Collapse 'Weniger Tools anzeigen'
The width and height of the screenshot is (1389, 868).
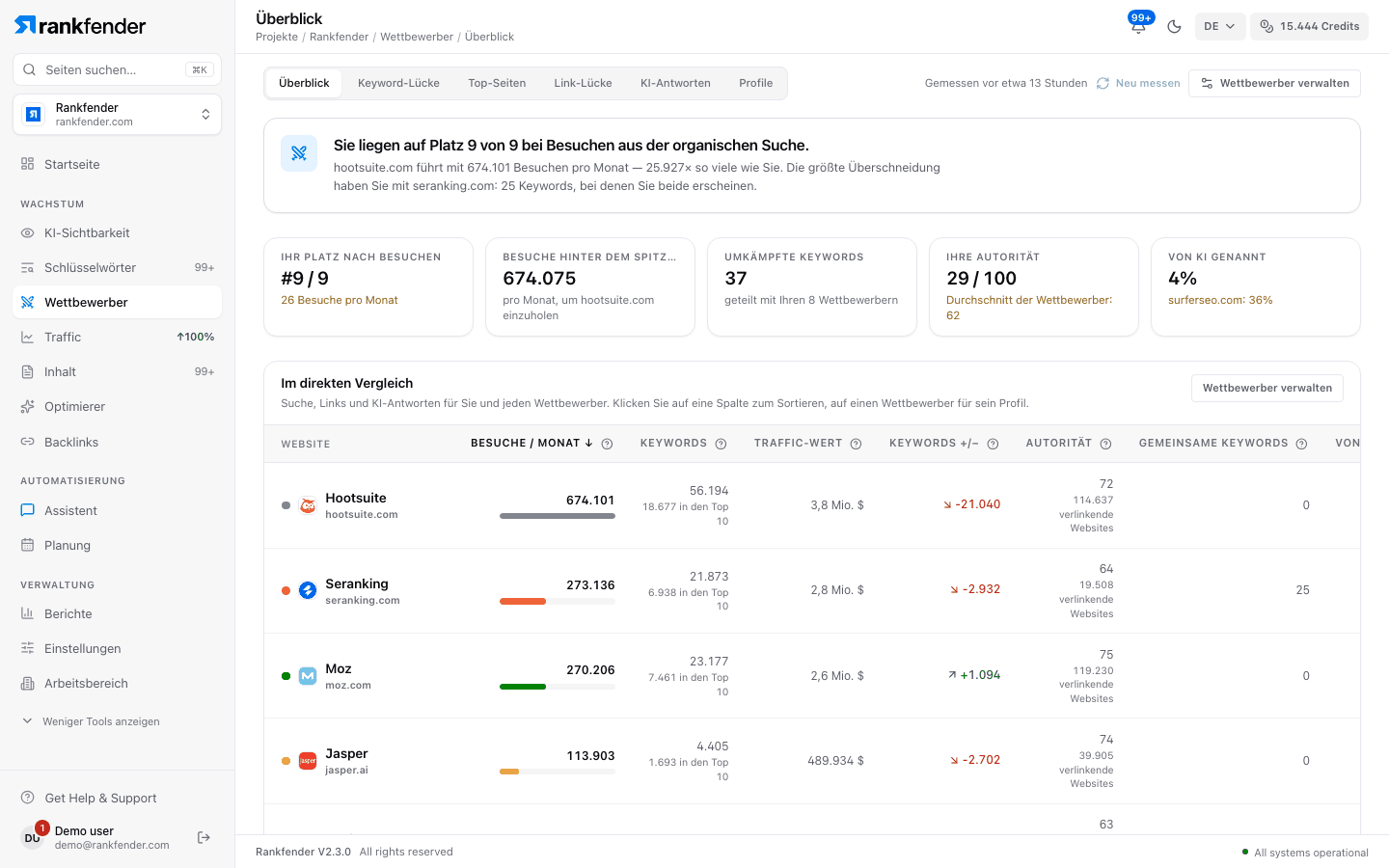(92, 721)
